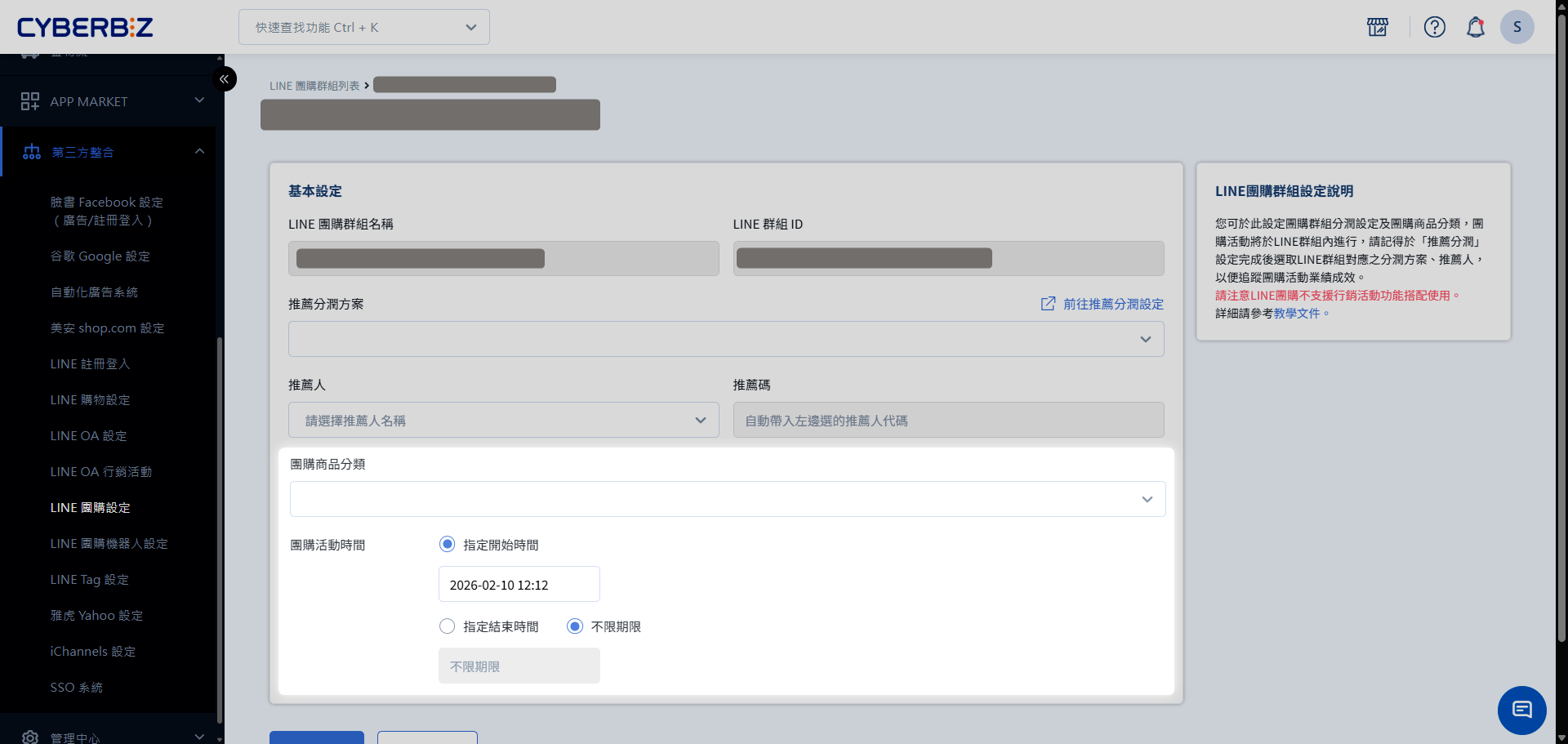Open the user avatar S menu
The height and width of the screenshot is (744, 1568).
[x=1517, y=27]
